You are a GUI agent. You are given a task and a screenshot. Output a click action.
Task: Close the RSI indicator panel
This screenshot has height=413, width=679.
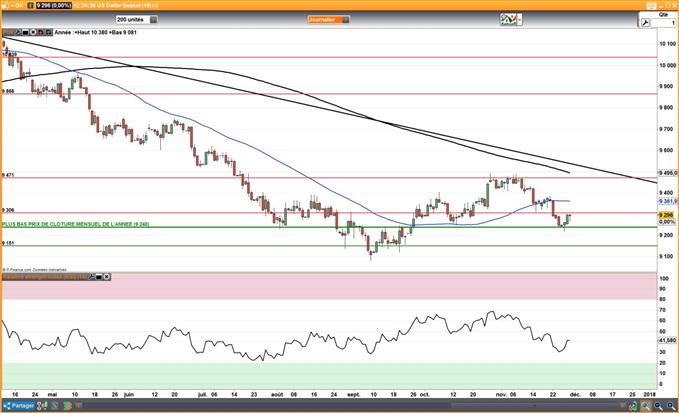(x=107, y=276)
